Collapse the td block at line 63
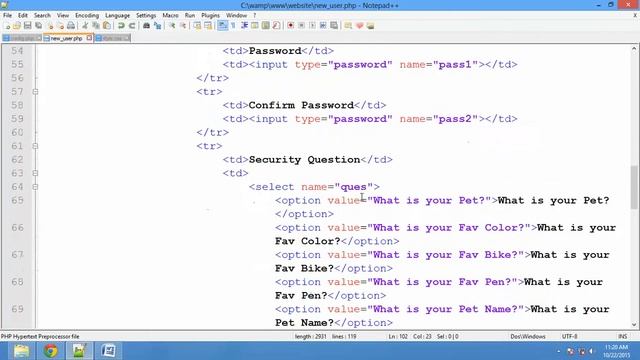The height and width of the screenshot is (360, 640). (x=35, y=173)
